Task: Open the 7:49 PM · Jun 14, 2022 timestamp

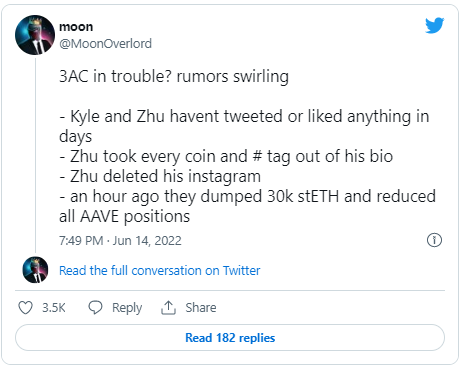Action: [120, 241]
